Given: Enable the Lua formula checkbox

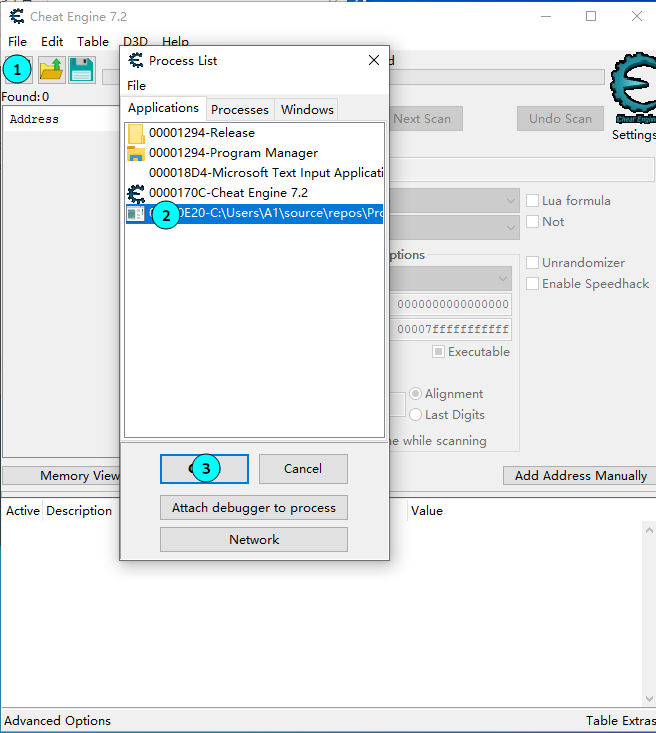Looking at the screenshot, I should [533, 201].
